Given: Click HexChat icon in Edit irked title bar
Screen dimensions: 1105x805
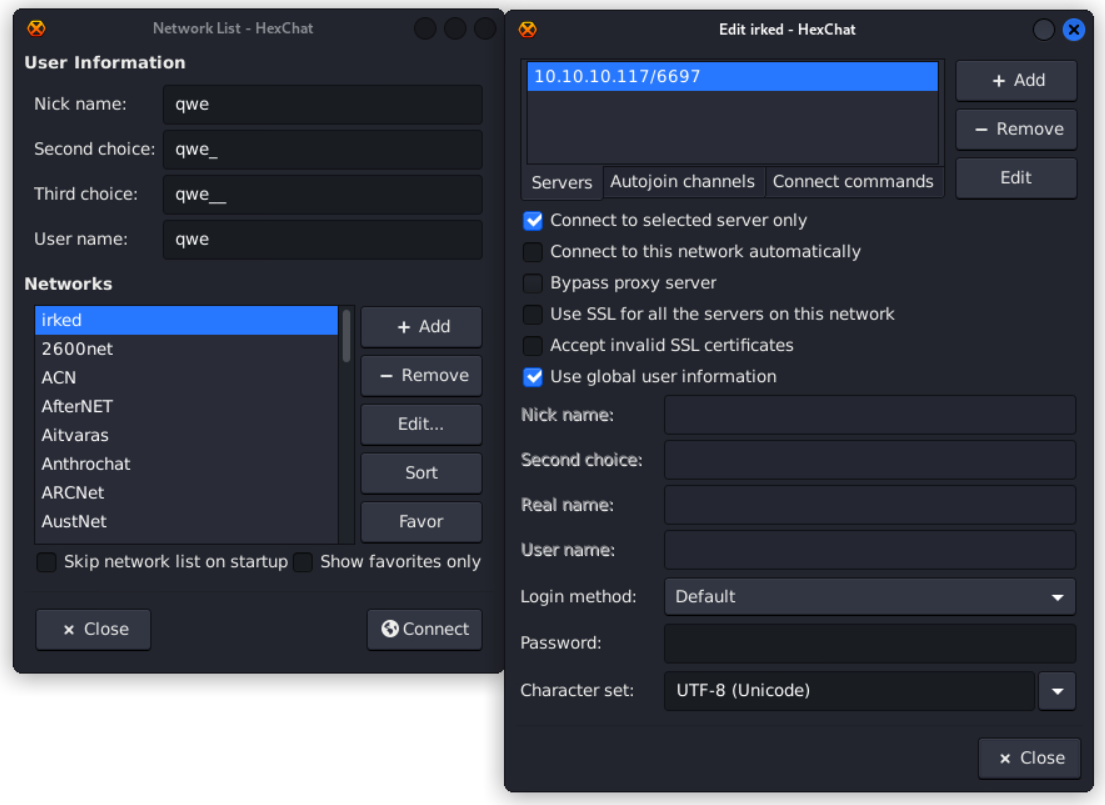Looking at the screenshot, I should (527, 30).
